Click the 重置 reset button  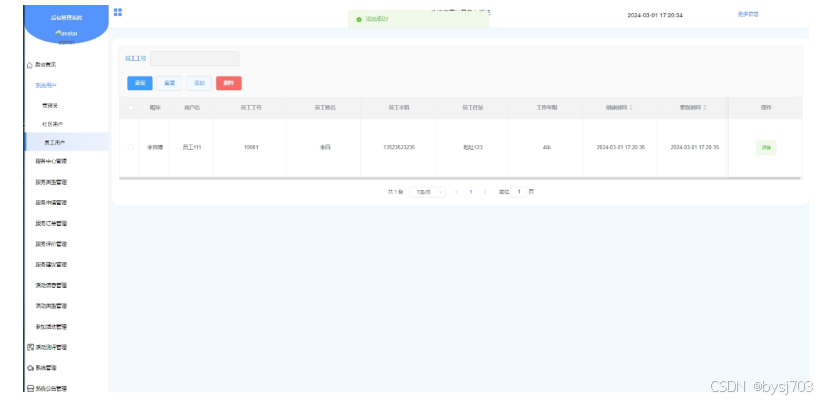[170, 83]
